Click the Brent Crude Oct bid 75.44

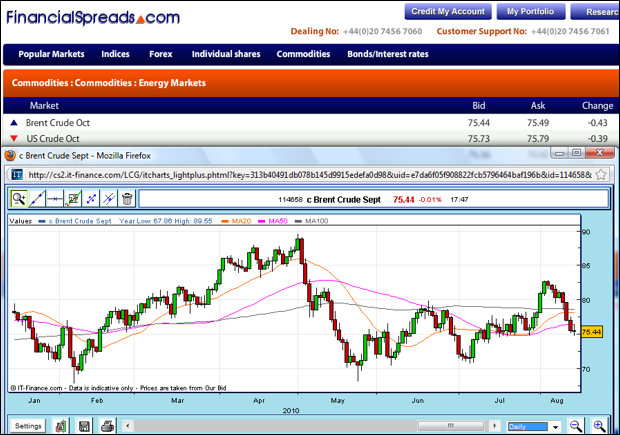pyautogui.click(x=478, y=123)
